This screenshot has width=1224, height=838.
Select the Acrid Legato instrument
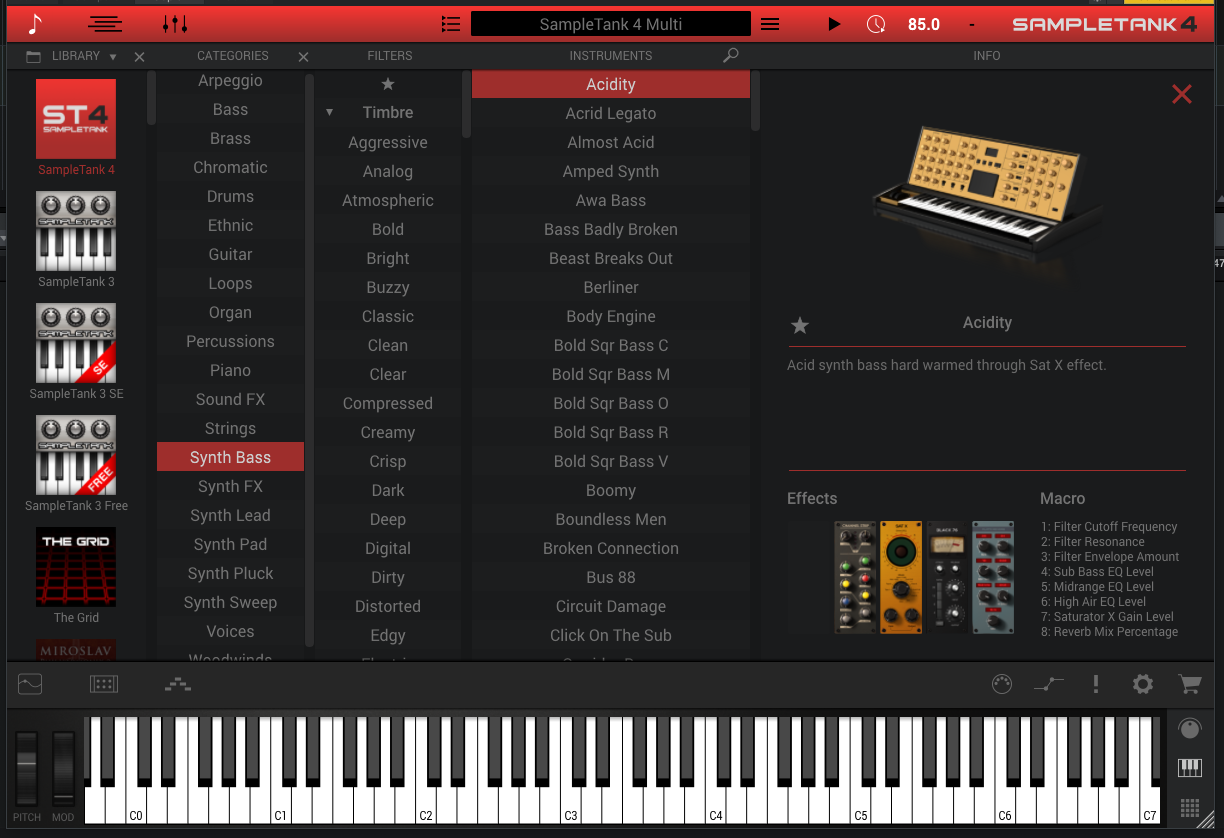point(611,113)
